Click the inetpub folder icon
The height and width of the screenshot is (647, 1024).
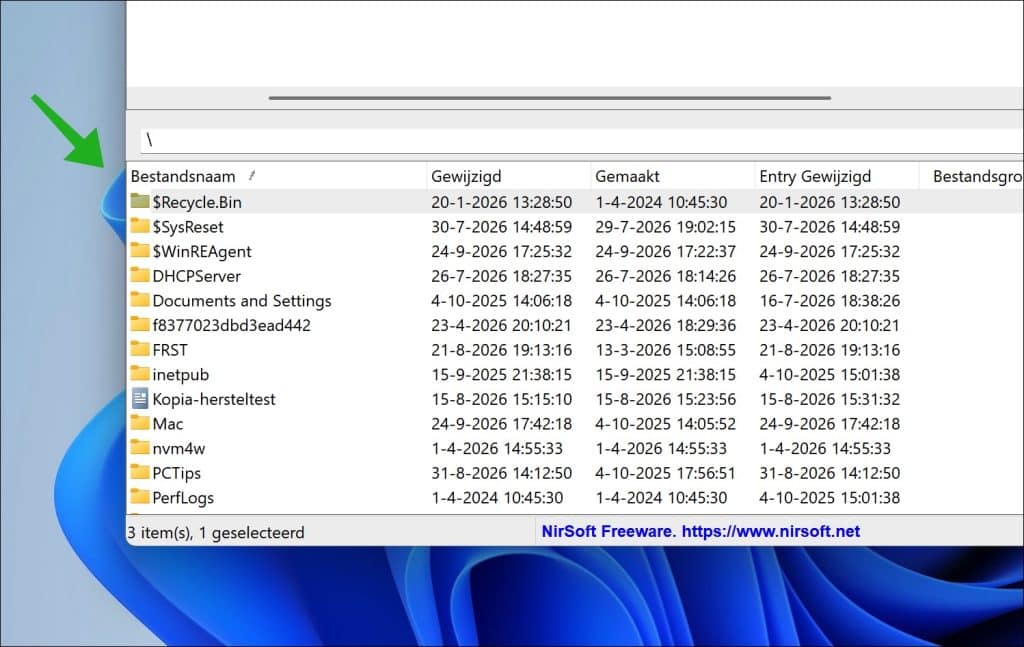pos(140,373)
